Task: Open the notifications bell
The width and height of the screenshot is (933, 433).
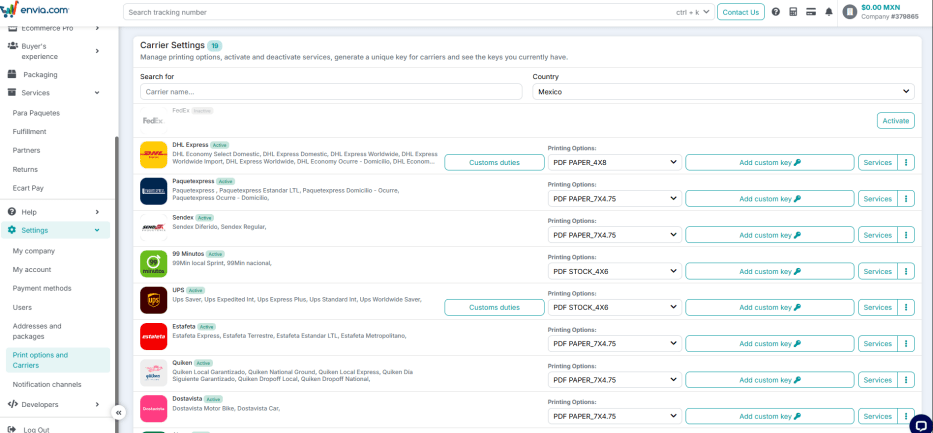Action: click(828, 12)
